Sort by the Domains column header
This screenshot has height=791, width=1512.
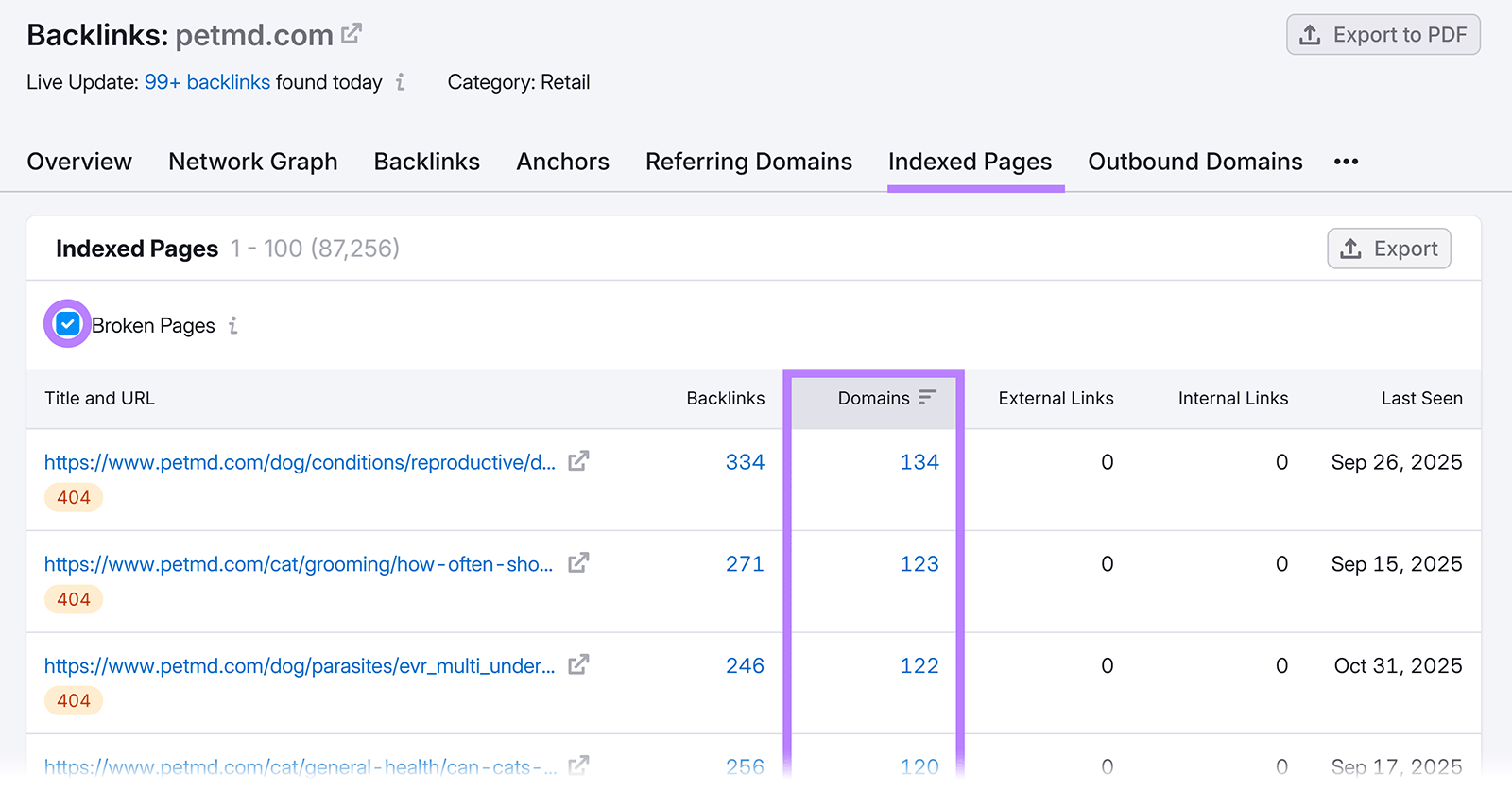[x=873, y=399]
